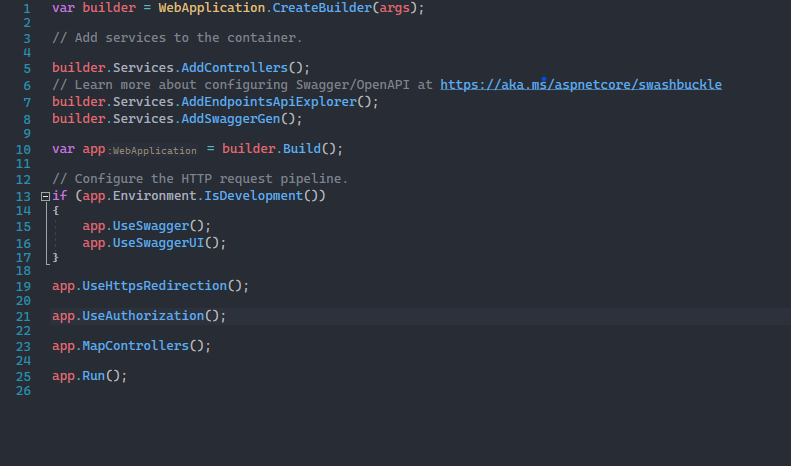Click the Build method on line 10
Viewport: 791px width, 466px height.
[301, 149]
